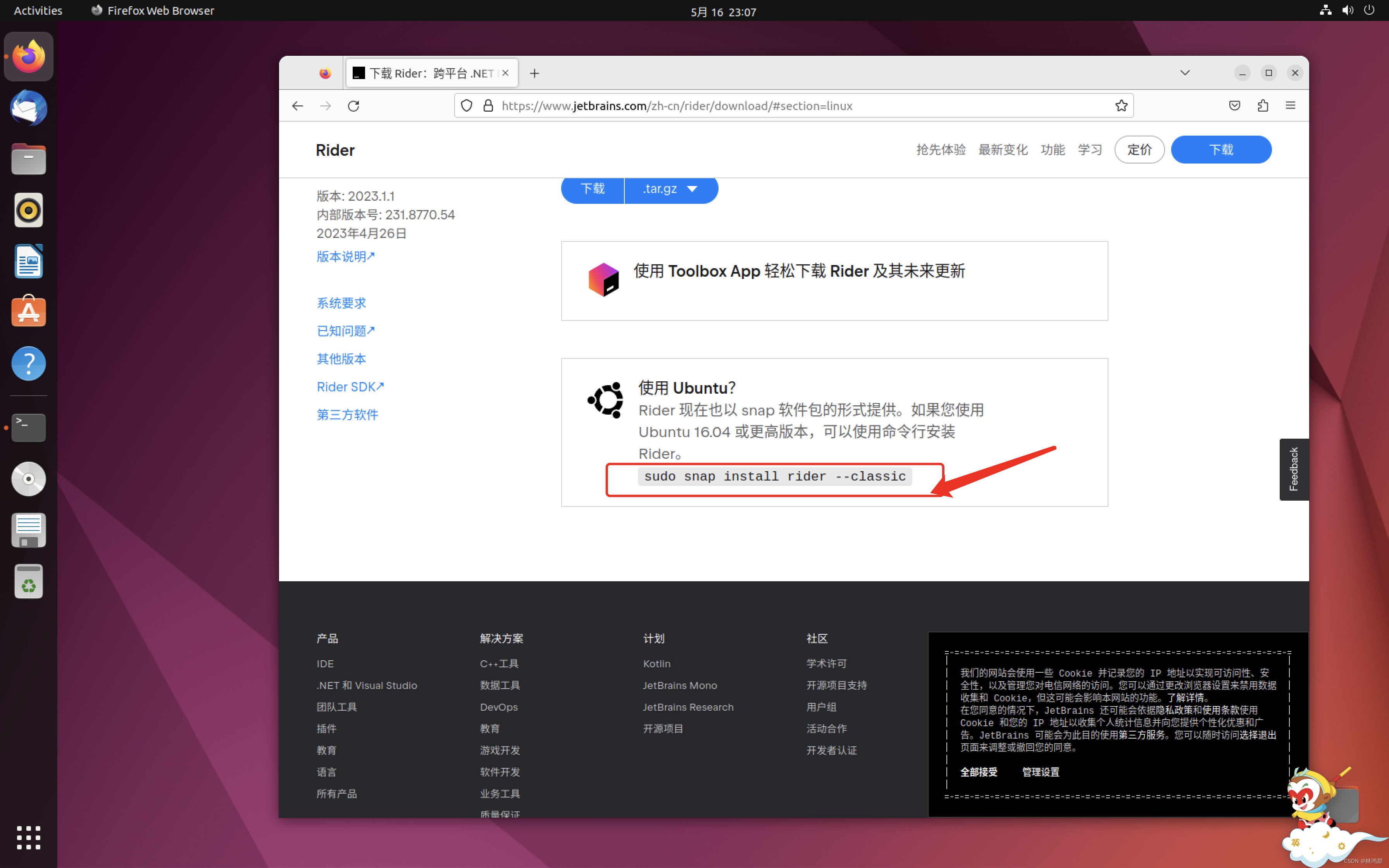Open the 第三方软件 link
This screenshot has width=1389, height=868.
(347, 415)
